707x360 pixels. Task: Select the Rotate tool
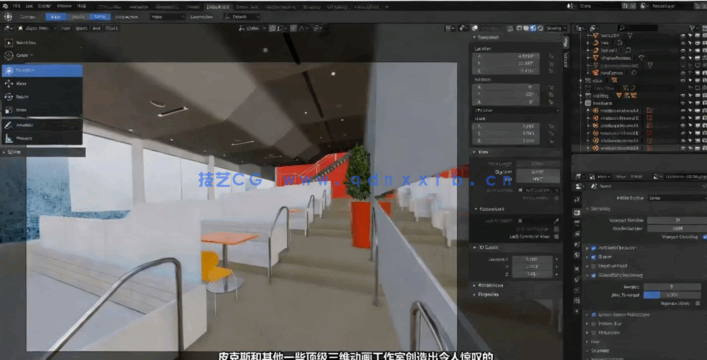coord(41,97)
